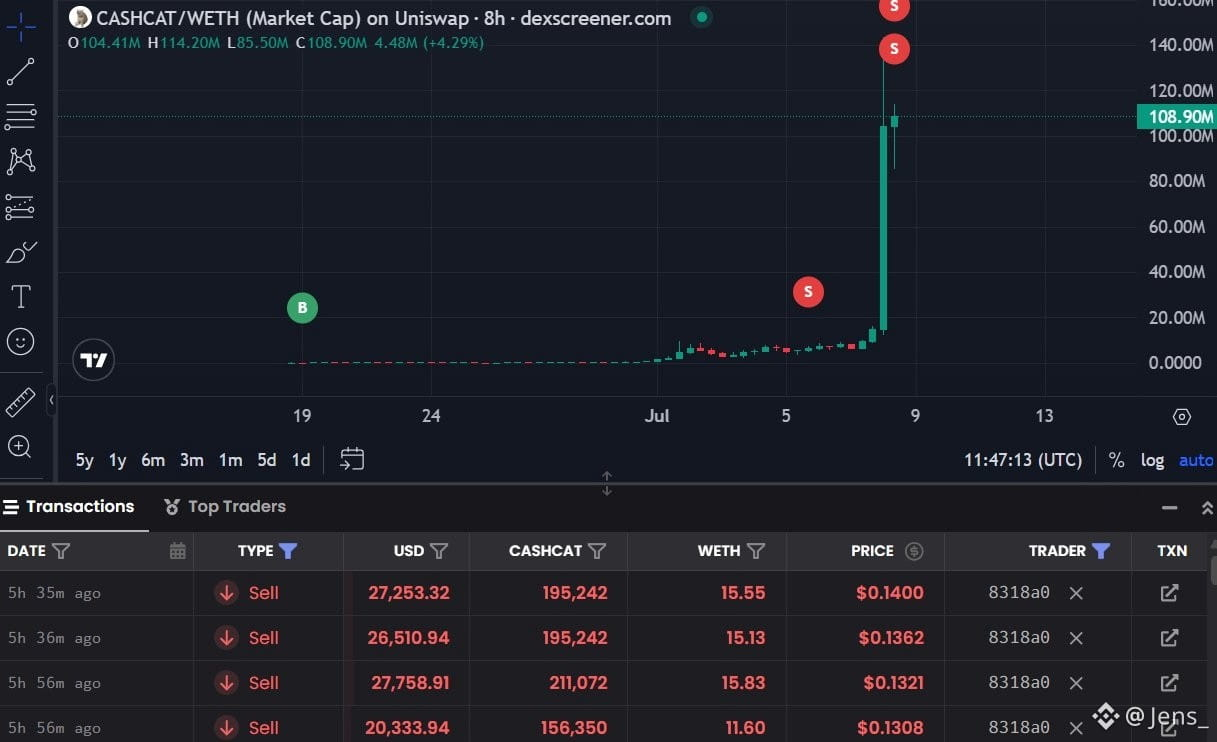
Task: Open transaction link for $27,758.91 sell
Action: pos(1169,683)
